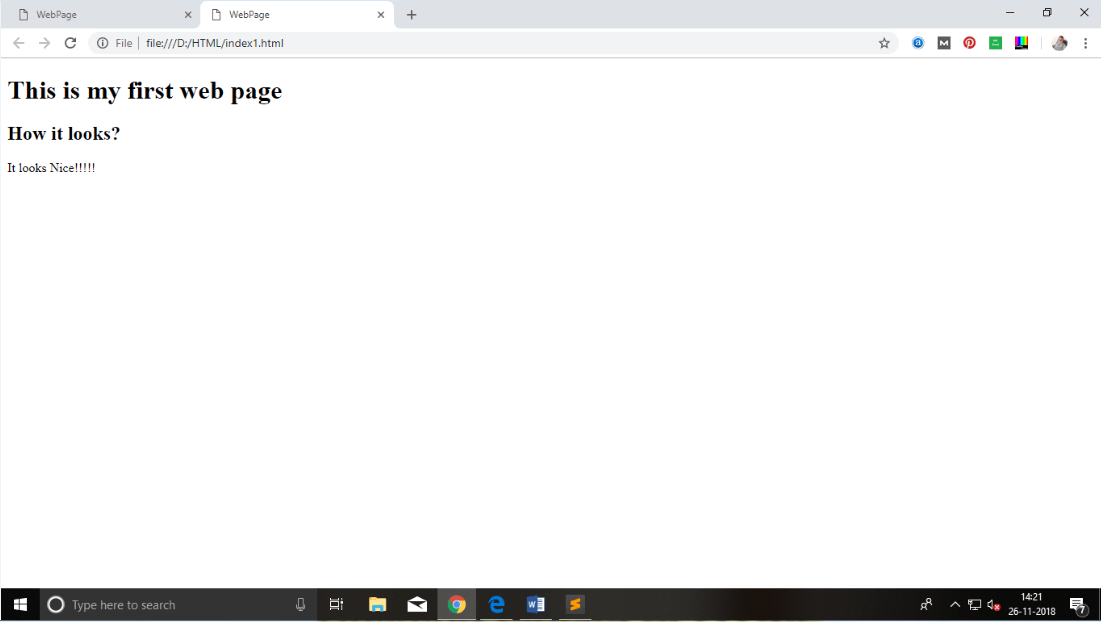Switch to the first WebPage tab
The width and height of the screenshot is (1101, 622).
pos(104,15)
